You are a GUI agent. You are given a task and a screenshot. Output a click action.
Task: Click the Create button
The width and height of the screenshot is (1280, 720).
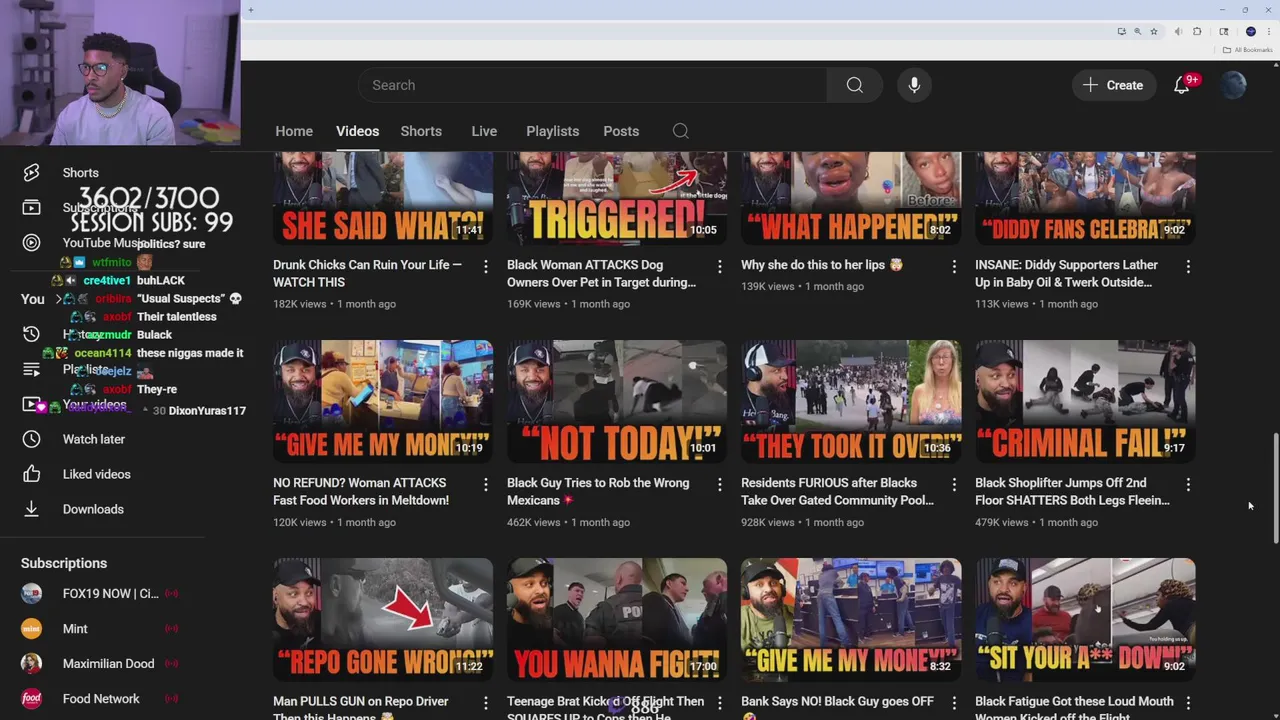1113,85
